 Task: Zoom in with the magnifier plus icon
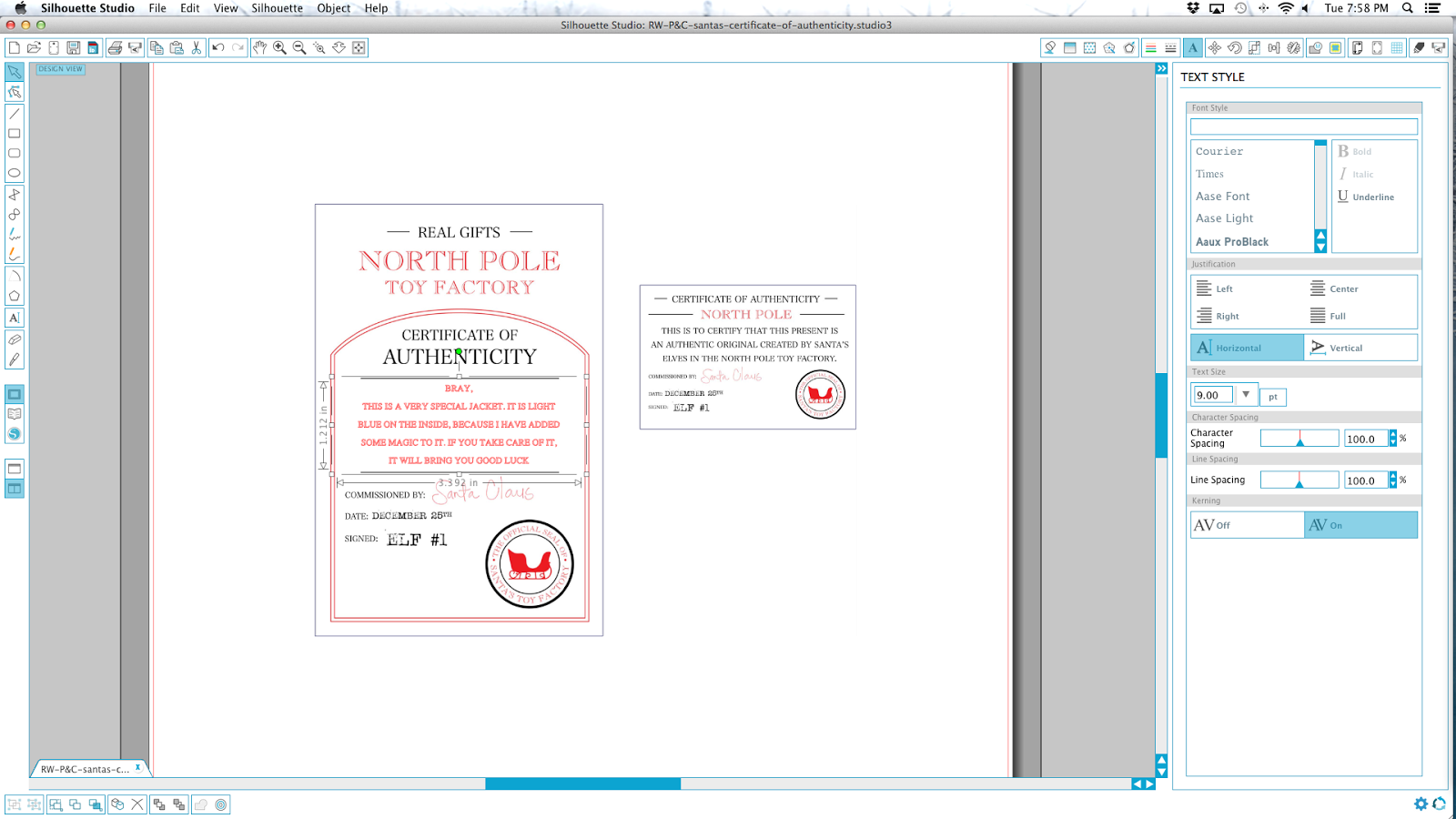pos(280,47)
